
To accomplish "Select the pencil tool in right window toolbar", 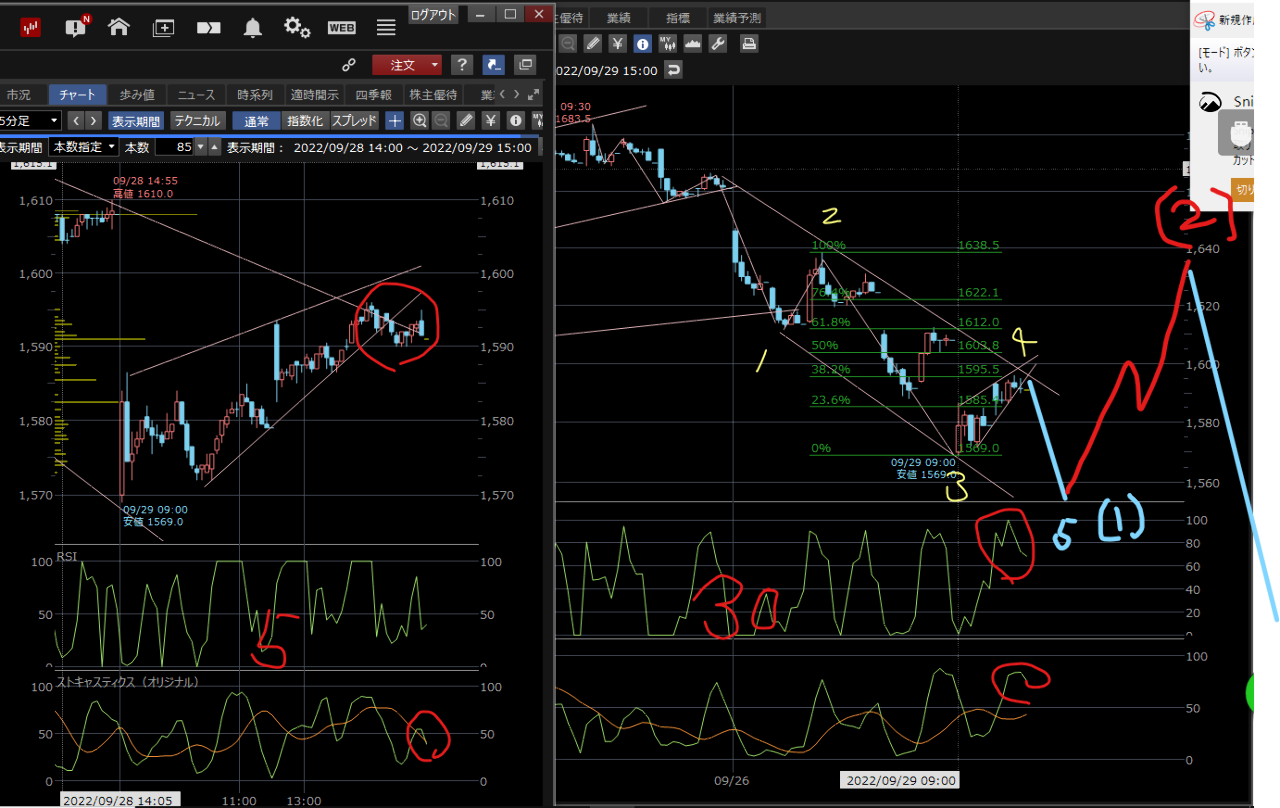I will 593,43.
